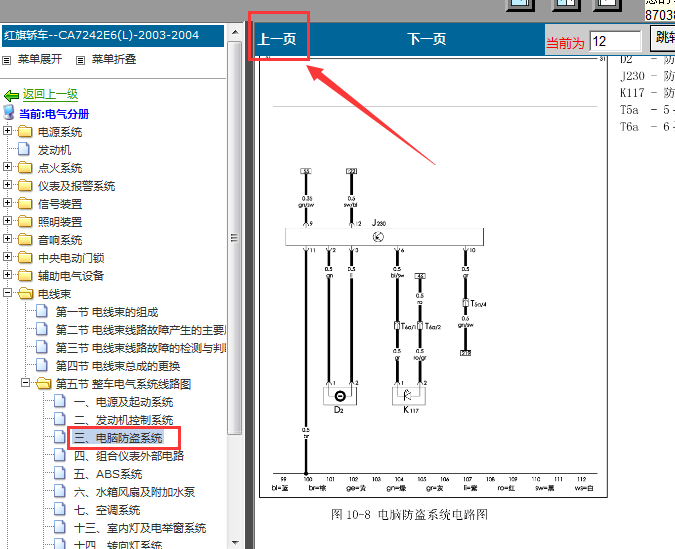Expand the 信号装置 folder

tap(7, 202)
